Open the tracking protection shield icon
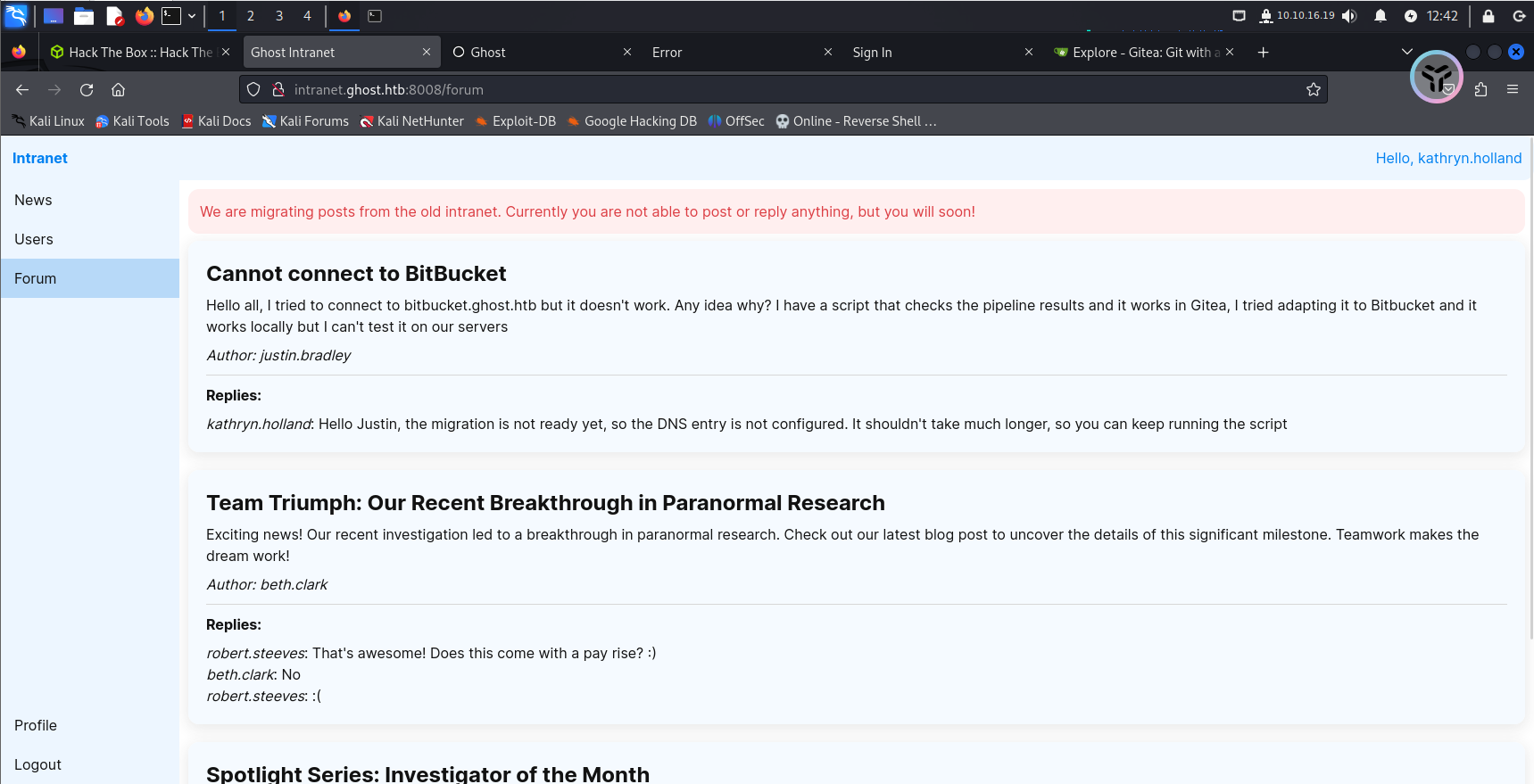1534x784 pixels. pyautogui.click(x=253, y=90)
